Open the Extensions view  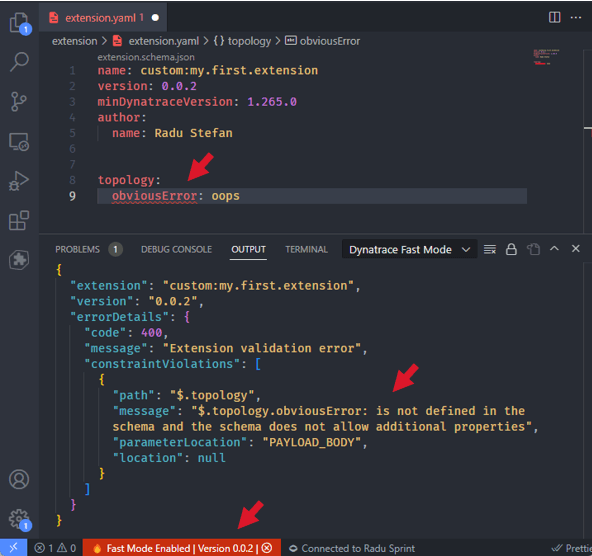point(19,220)
